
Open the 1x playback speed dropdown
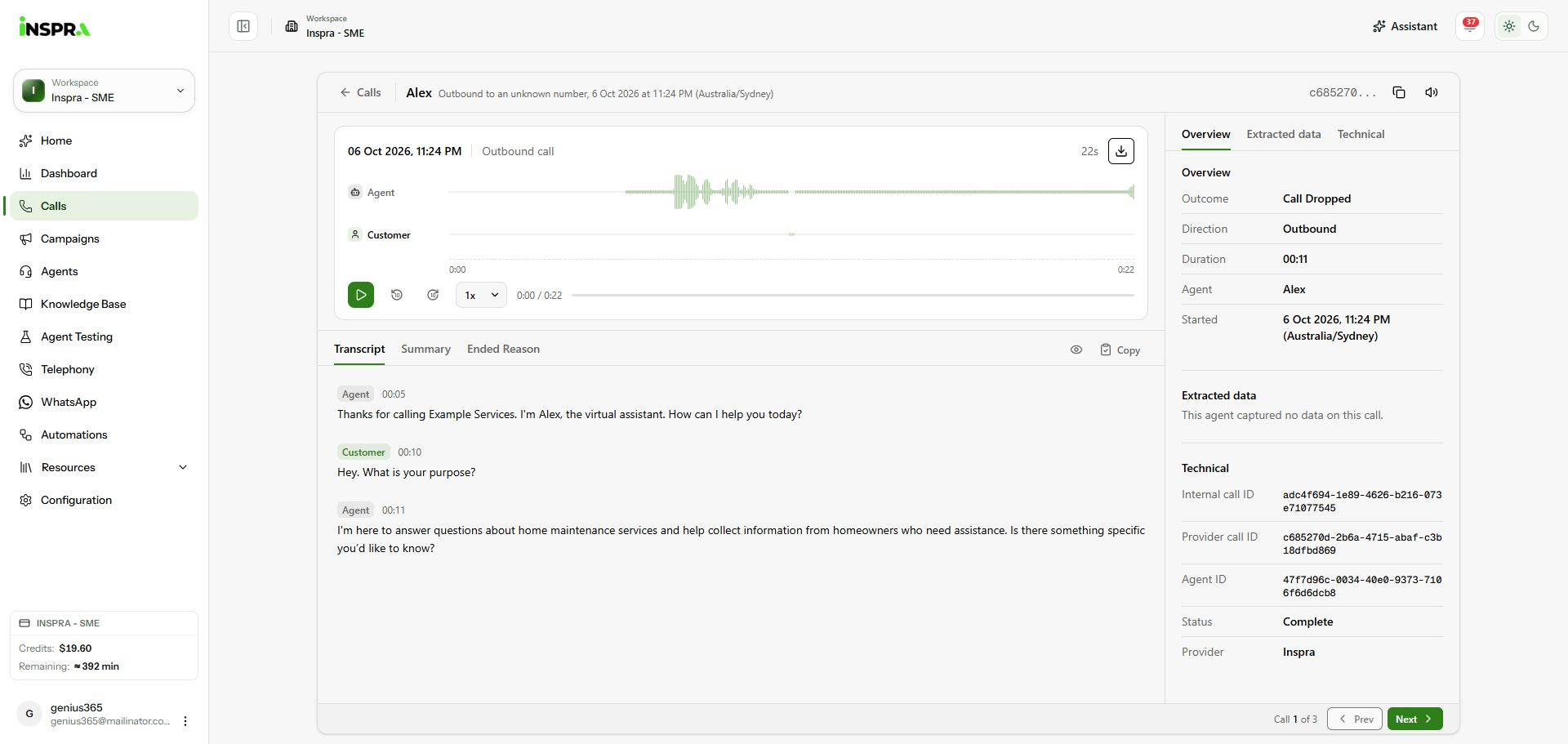pyautogui.click(x=481, y=295)
